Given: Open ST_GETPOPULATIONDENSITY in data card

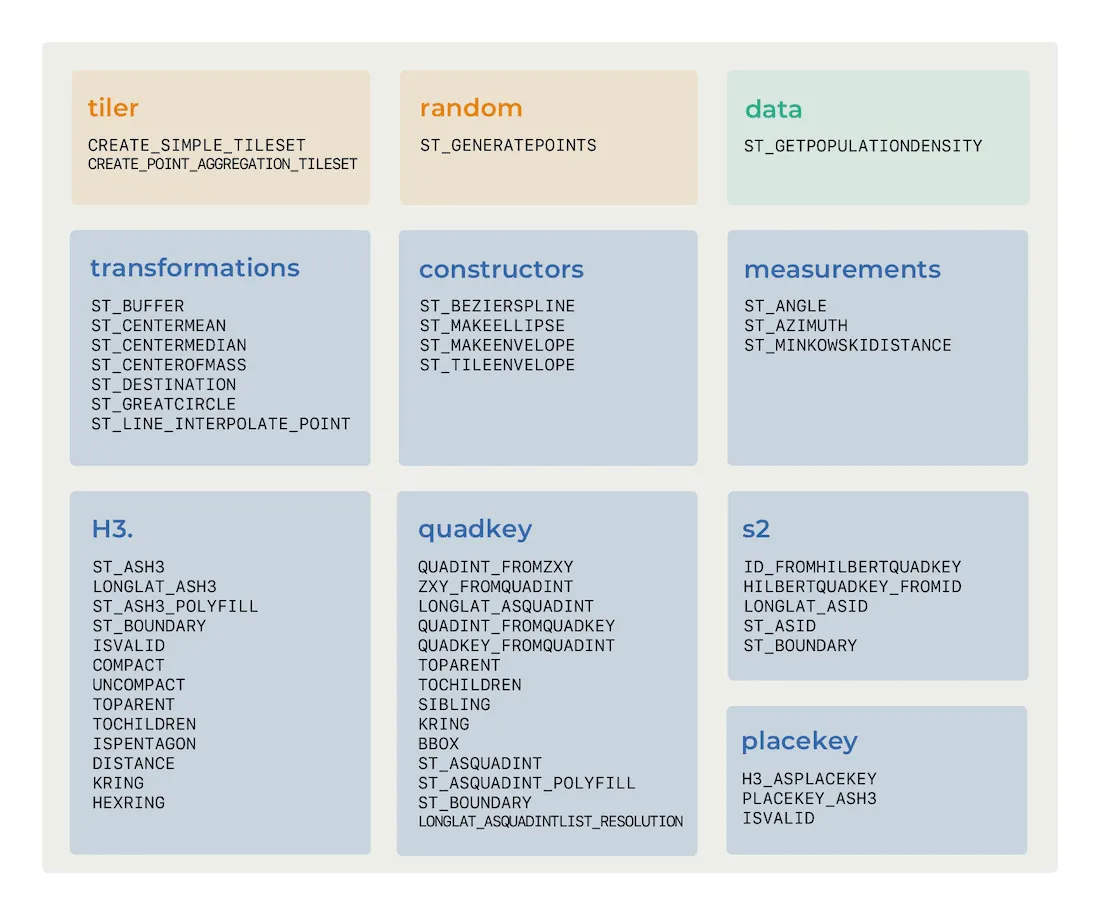Looking at the screenshot, I should [x=863, y=146].
